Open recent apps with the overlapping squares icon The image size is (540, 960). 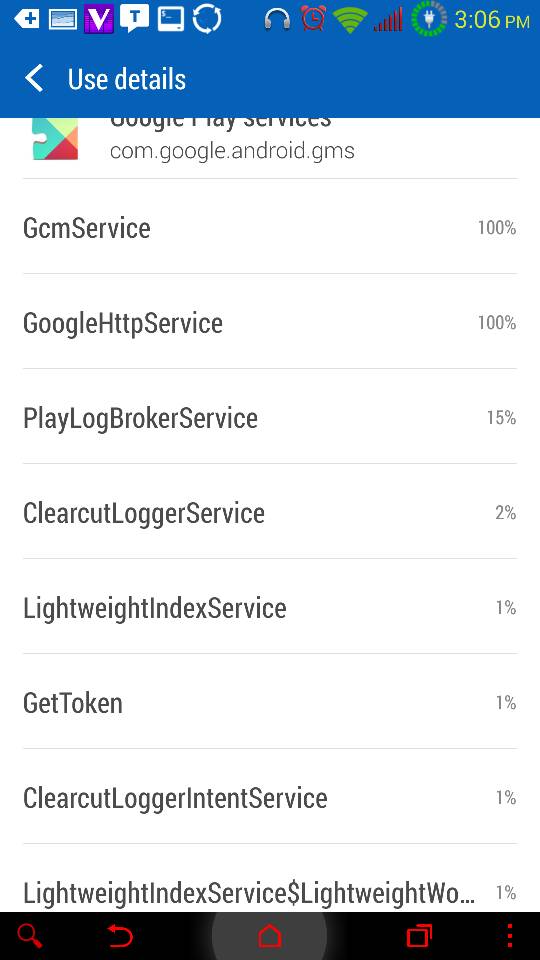419,936
